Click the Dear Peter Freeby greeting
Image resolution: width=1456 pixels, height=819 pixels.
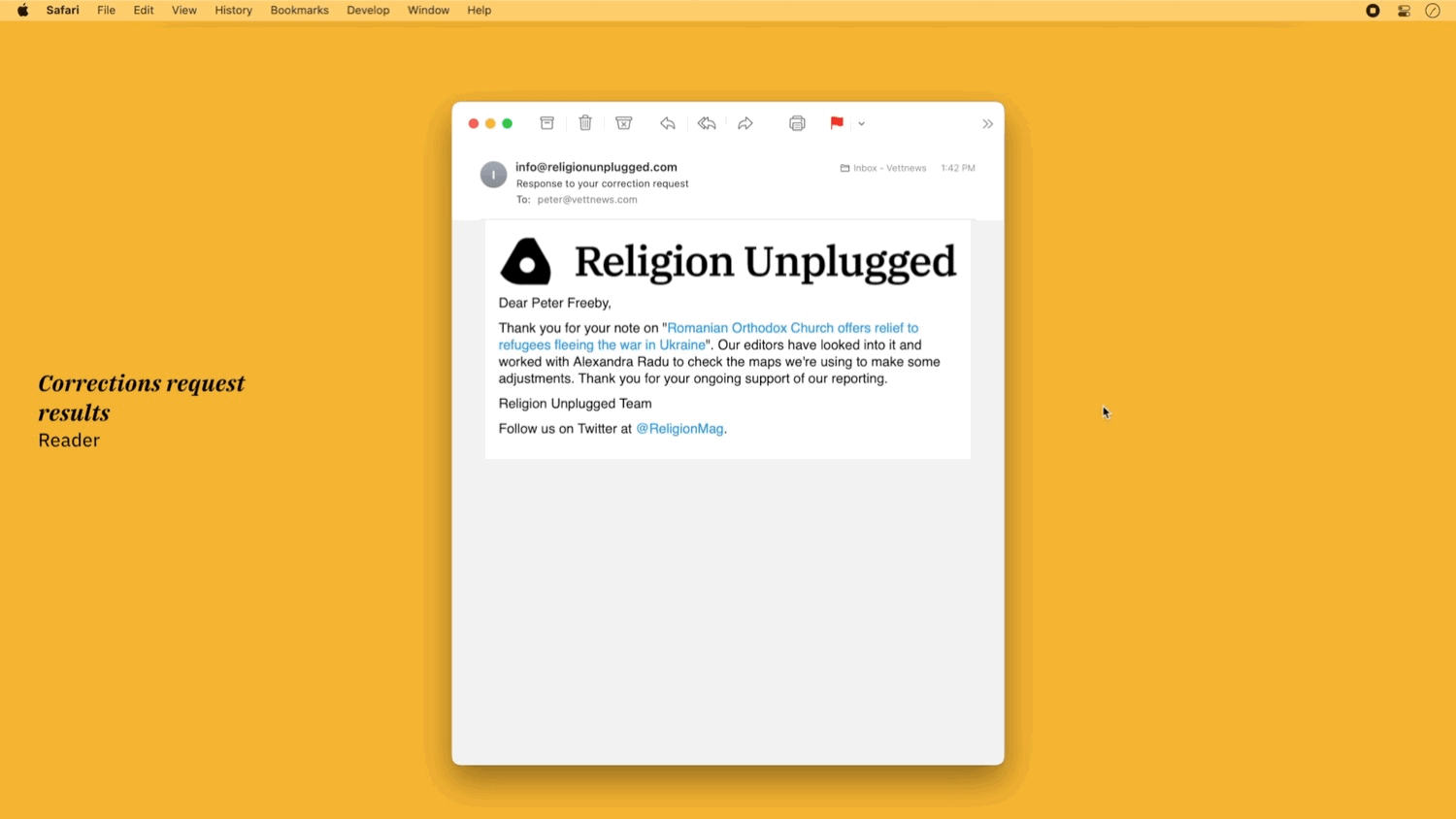[x=554, y=303]
